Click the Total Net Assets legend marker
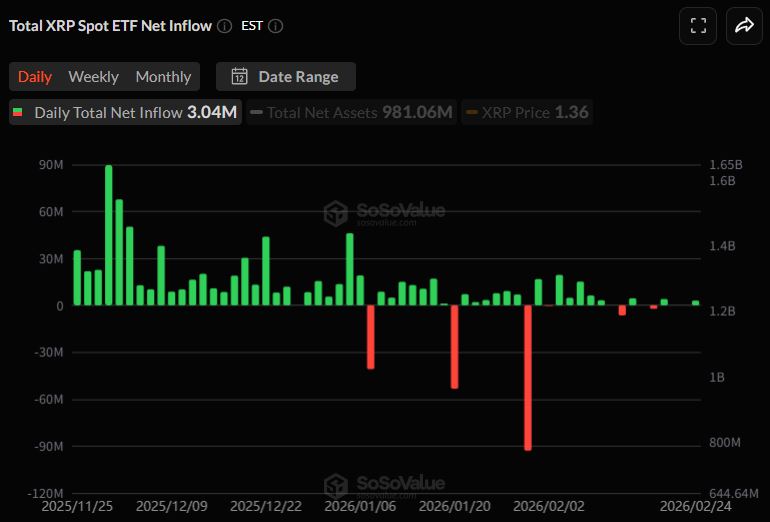The width and height of the screenshot is (770, 522). 257,112
